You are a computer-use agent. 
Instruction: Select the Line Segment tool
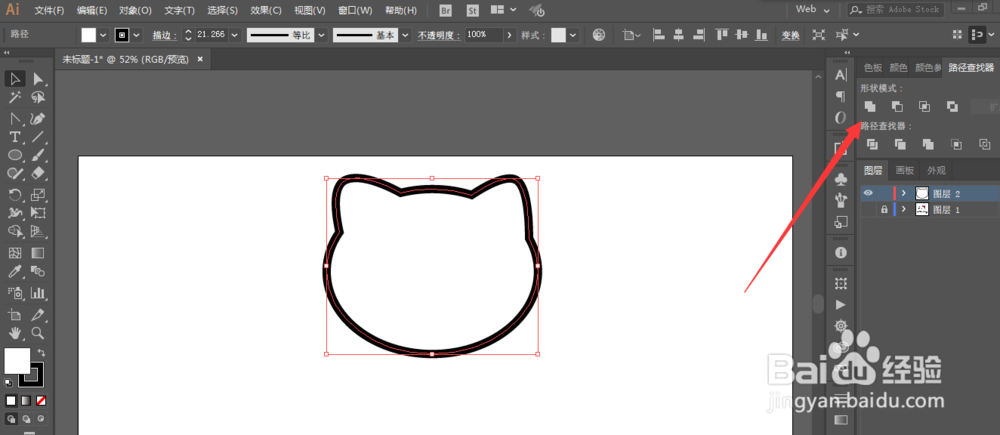pyautogui.click(x=38, y=137)
